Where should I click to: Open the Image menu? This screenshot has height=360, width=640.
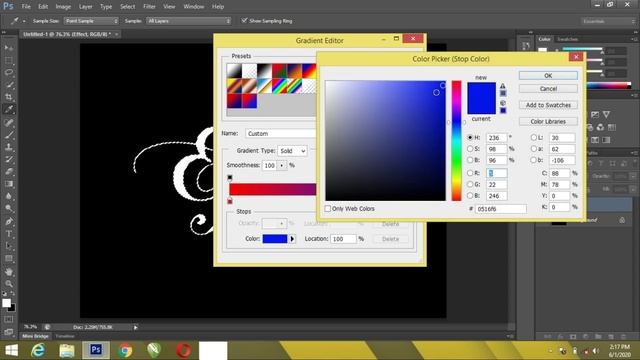coord(63,7)
